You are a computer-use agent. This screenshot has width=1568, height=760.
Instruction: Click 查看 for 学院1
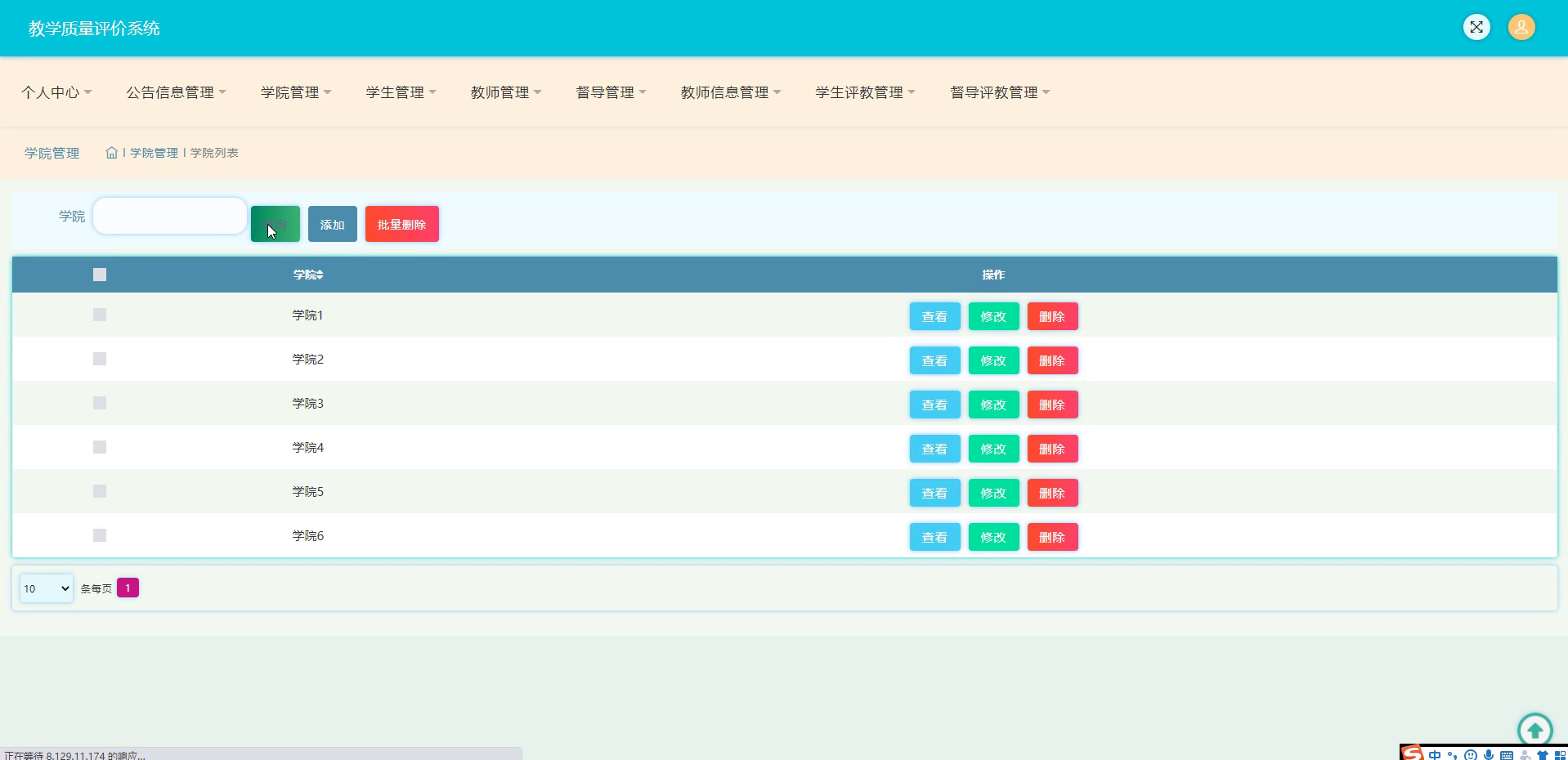935,316
